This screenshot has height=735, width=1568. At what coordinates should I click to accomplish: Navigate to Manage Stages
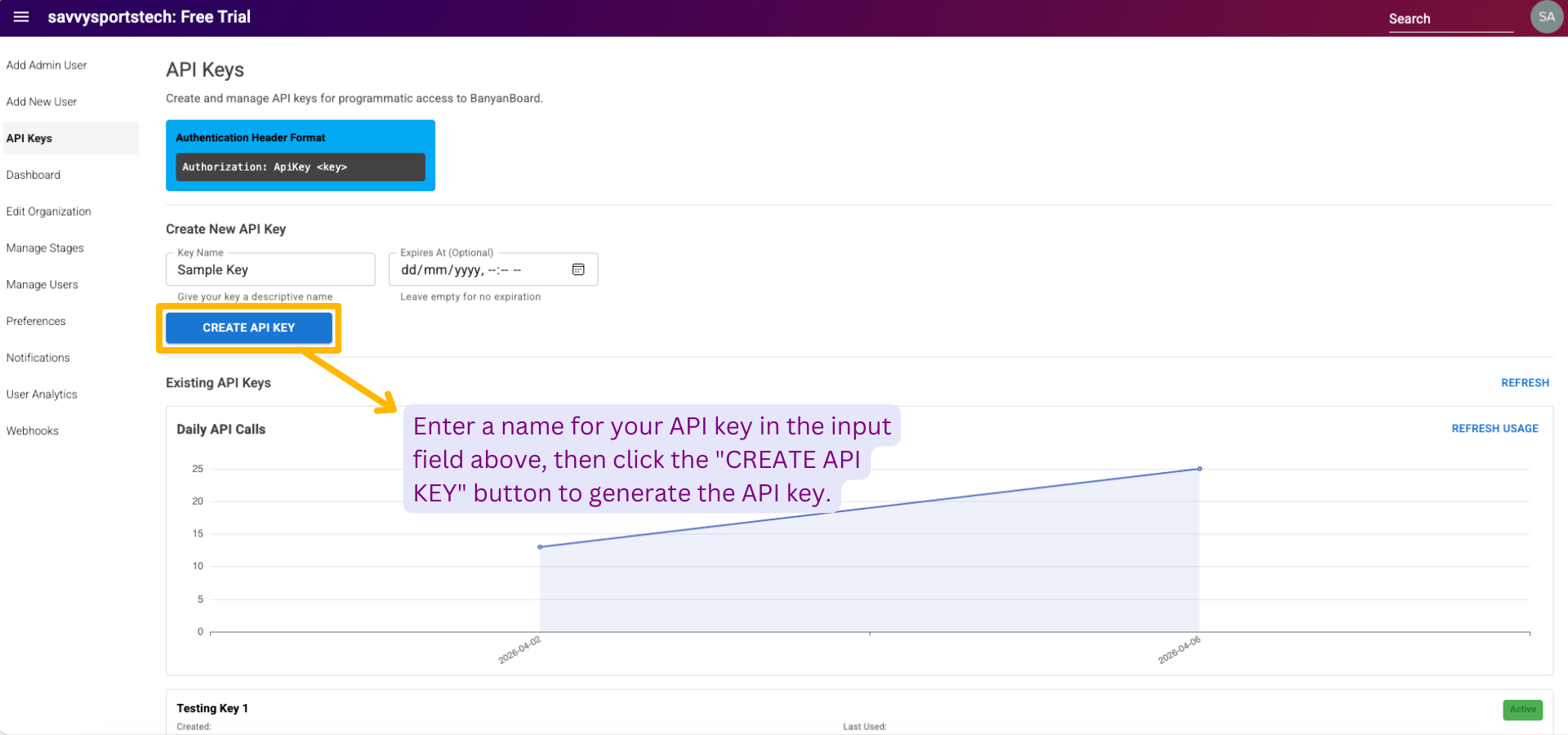point(45,248)
